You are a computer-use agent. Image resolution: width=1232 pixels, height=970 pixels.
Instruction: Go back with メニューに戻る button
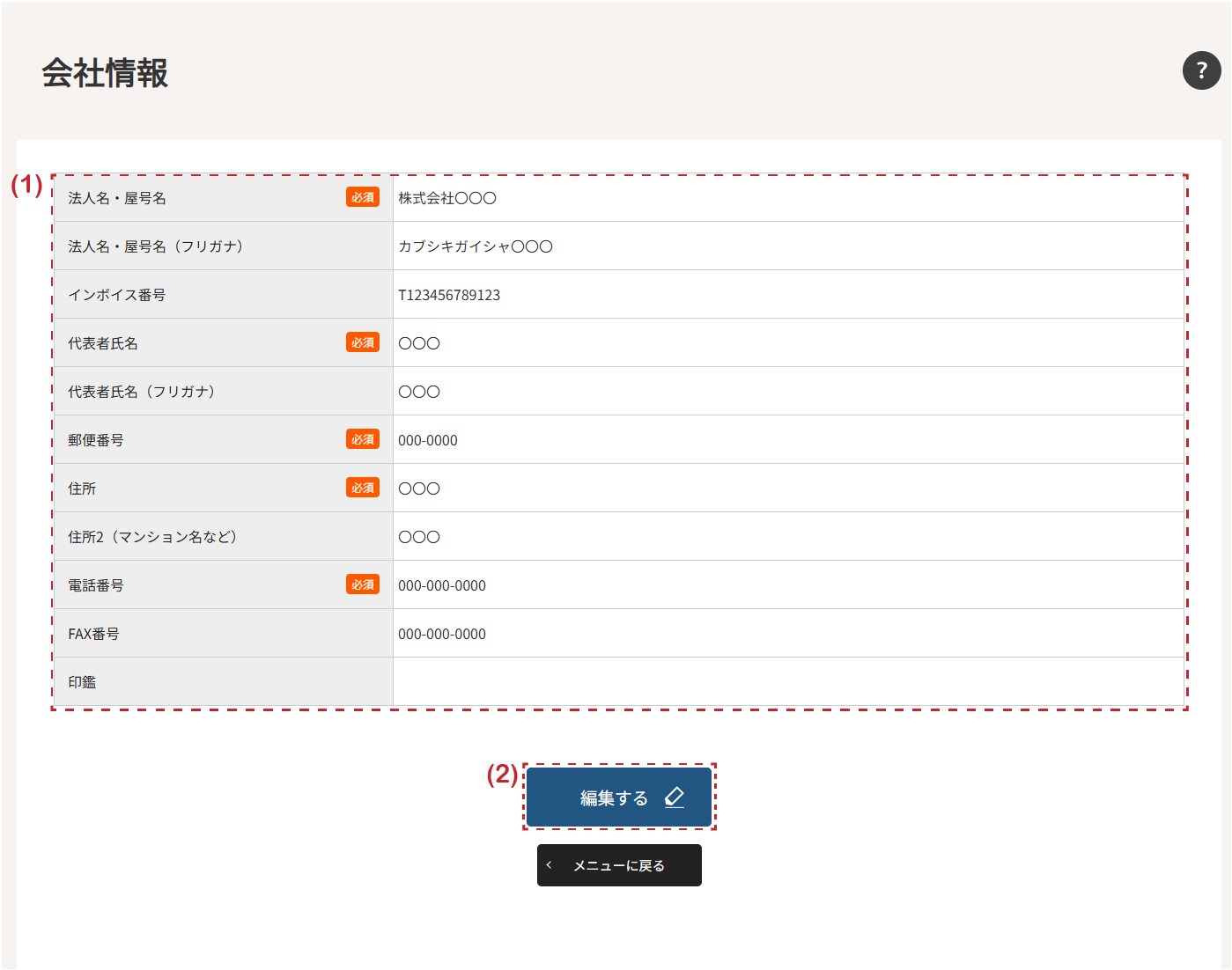619,865
